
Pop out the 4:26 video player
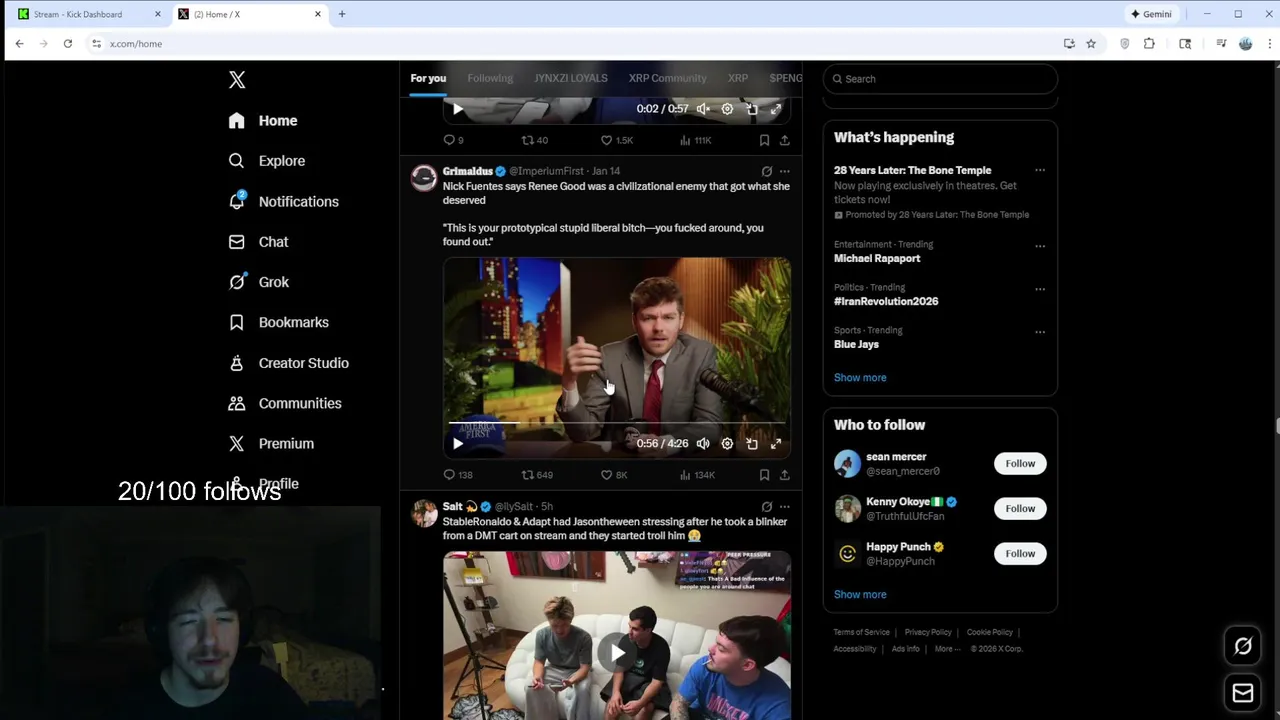coord(752,444)
